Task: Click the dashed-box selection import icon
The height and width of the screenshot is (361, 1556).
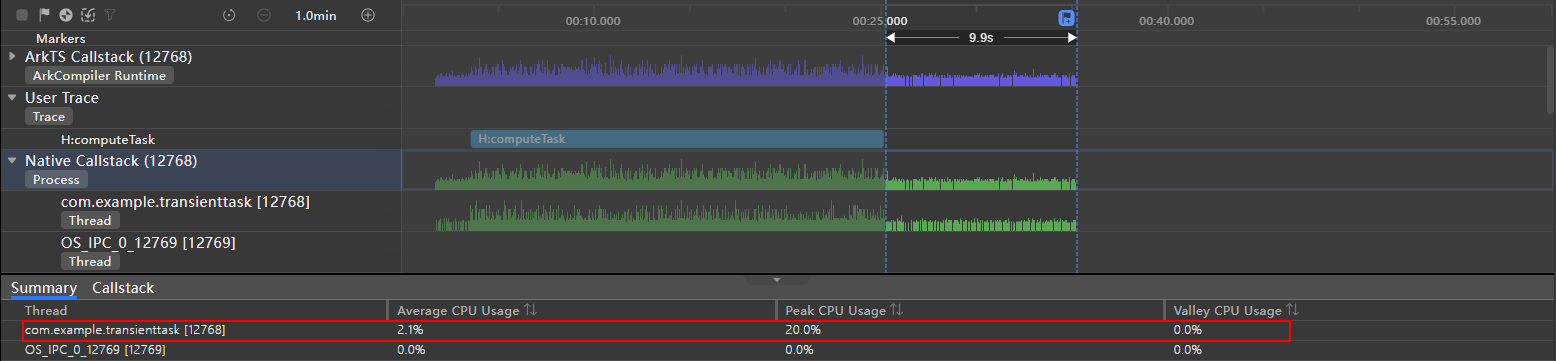Action: coord(88,15)
